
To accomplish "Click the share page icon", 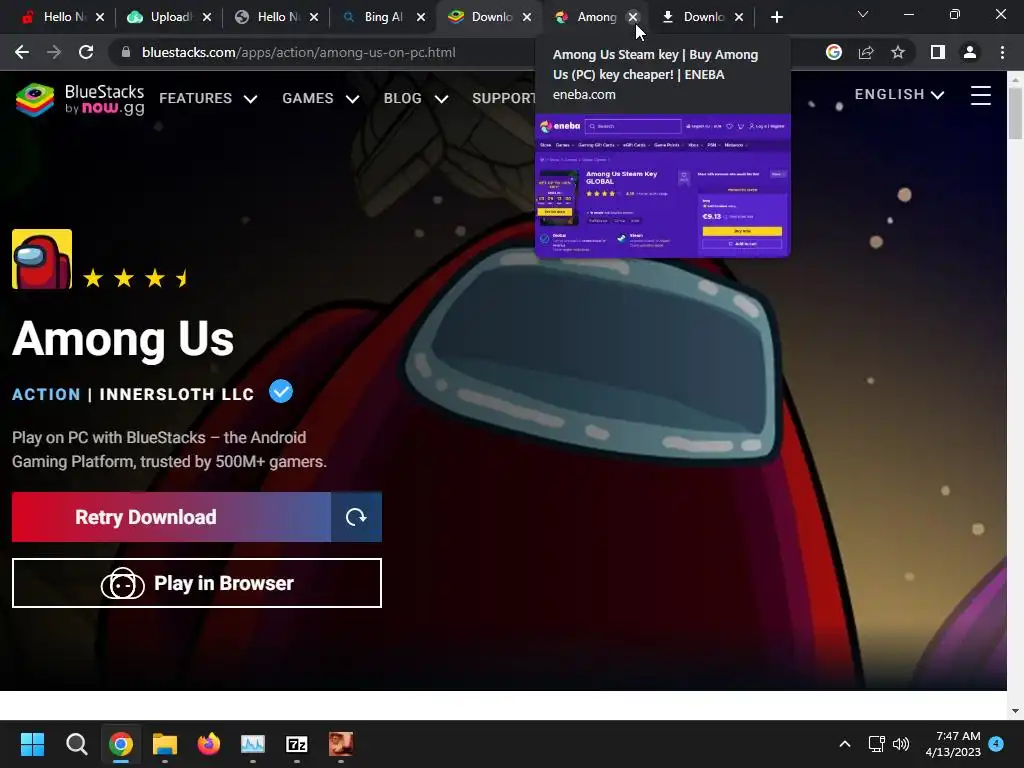I will 866,52.
